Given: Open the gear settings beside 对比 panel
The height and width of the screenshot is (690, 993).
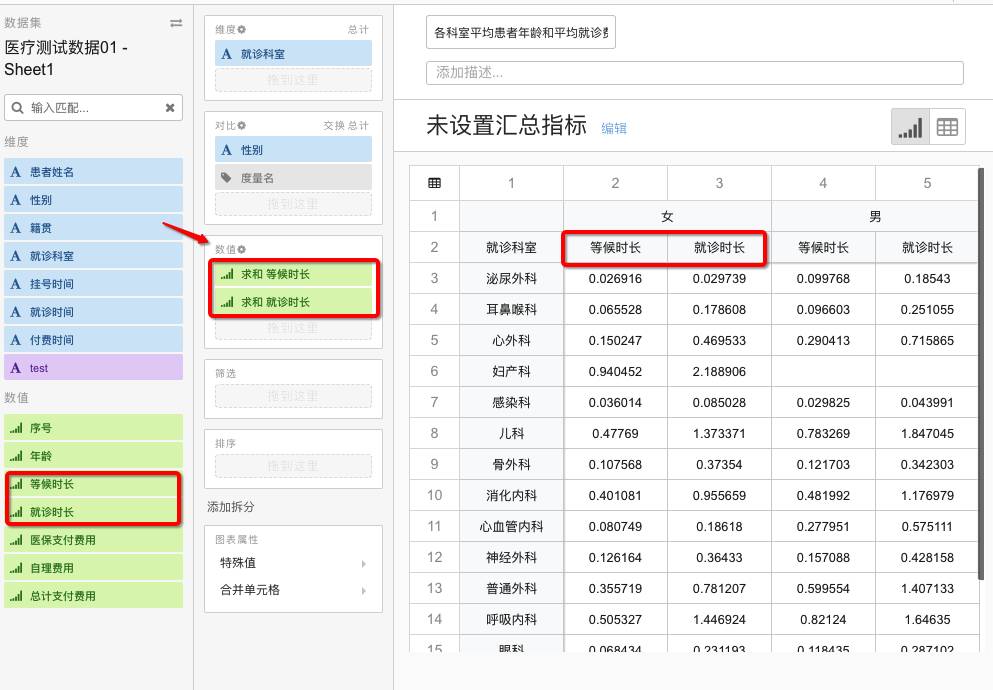Looking at the screenshot, I should tap(242, 126).
